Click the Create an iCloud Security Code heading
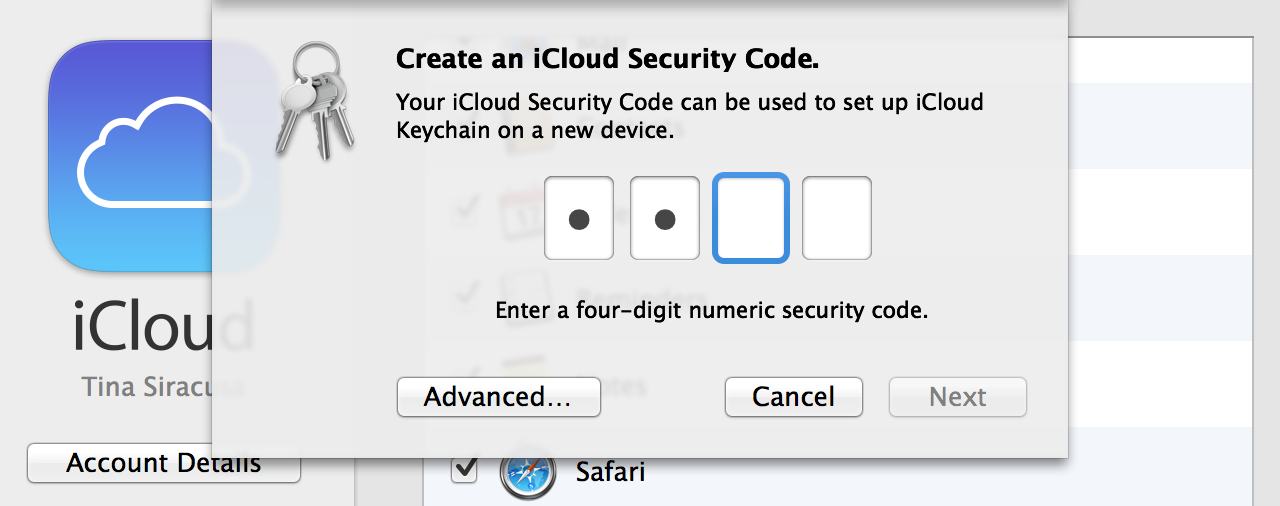The image size is (1280, 506). [608, 60]
